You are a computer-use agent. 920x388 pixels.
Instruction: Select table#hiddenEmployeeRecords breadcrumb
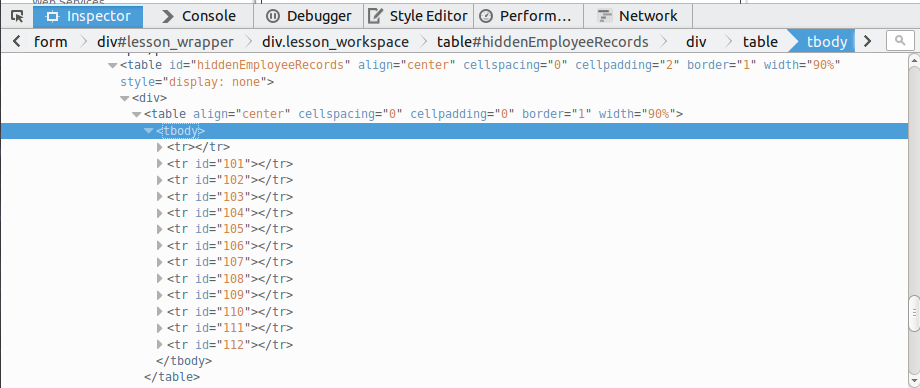click(543, 42)
